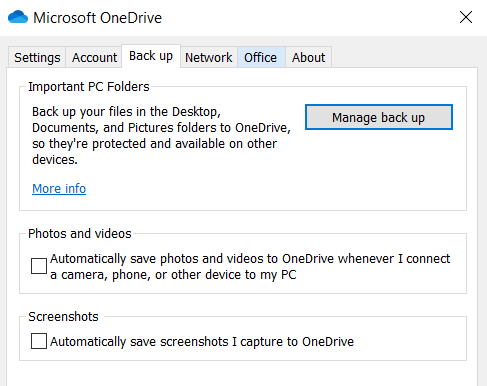This screenshot has width=487, height=386.
Task: Click the Manage back up button
Action: tap(379, 117)
